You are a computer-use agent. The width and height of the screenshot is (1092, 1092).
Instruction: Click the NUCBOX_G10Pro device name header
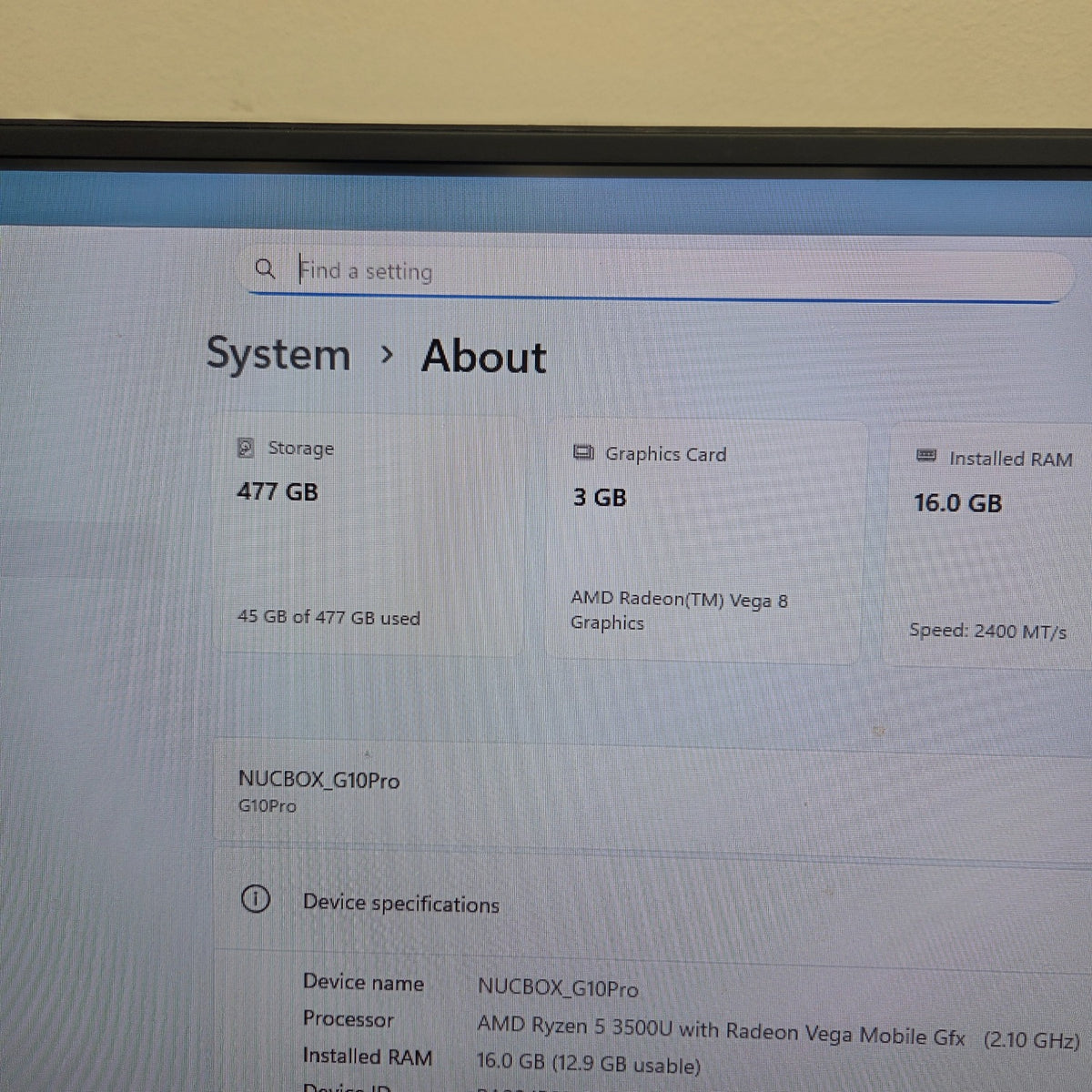click(318, 780)
